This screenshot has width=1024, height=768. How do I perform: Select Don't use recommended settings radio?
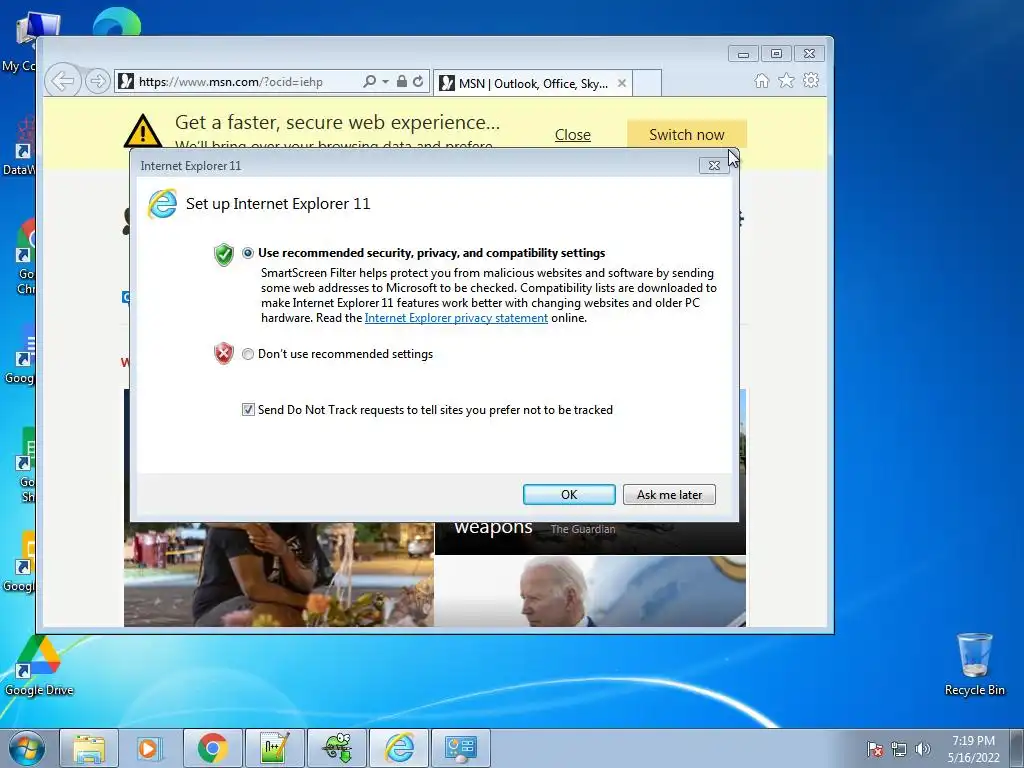tap(248, 354)
